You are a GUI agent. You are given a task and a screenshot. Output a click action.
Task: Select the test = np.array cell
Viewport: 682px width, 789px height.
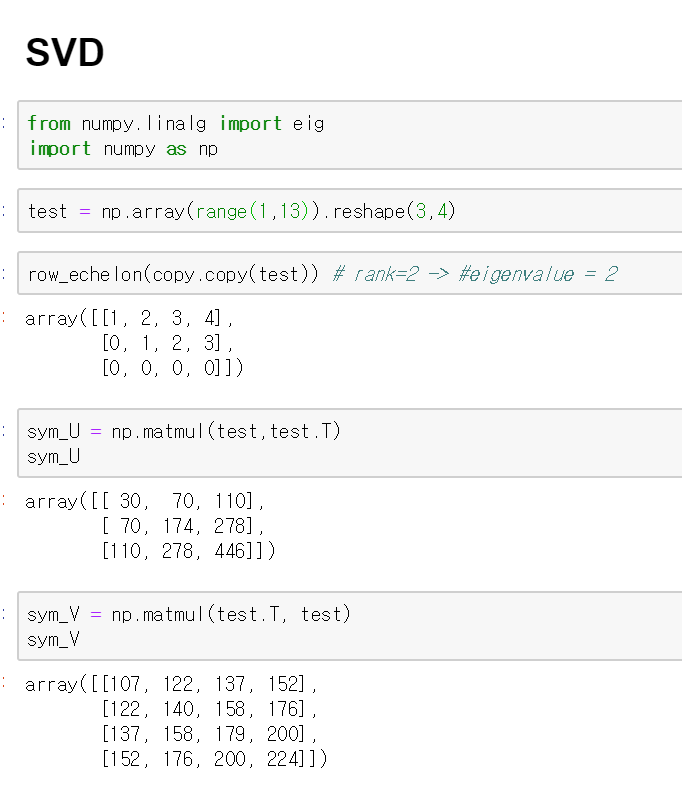click(x=350, y=211)
